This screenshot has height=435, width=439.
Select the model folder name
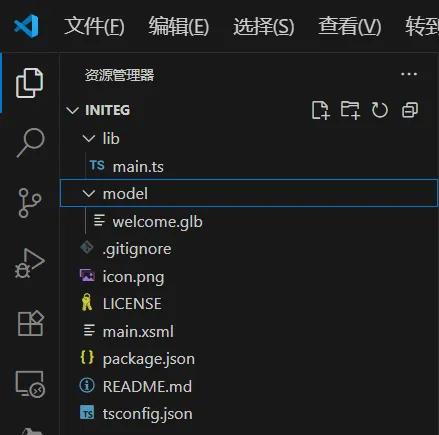(125, 194)
